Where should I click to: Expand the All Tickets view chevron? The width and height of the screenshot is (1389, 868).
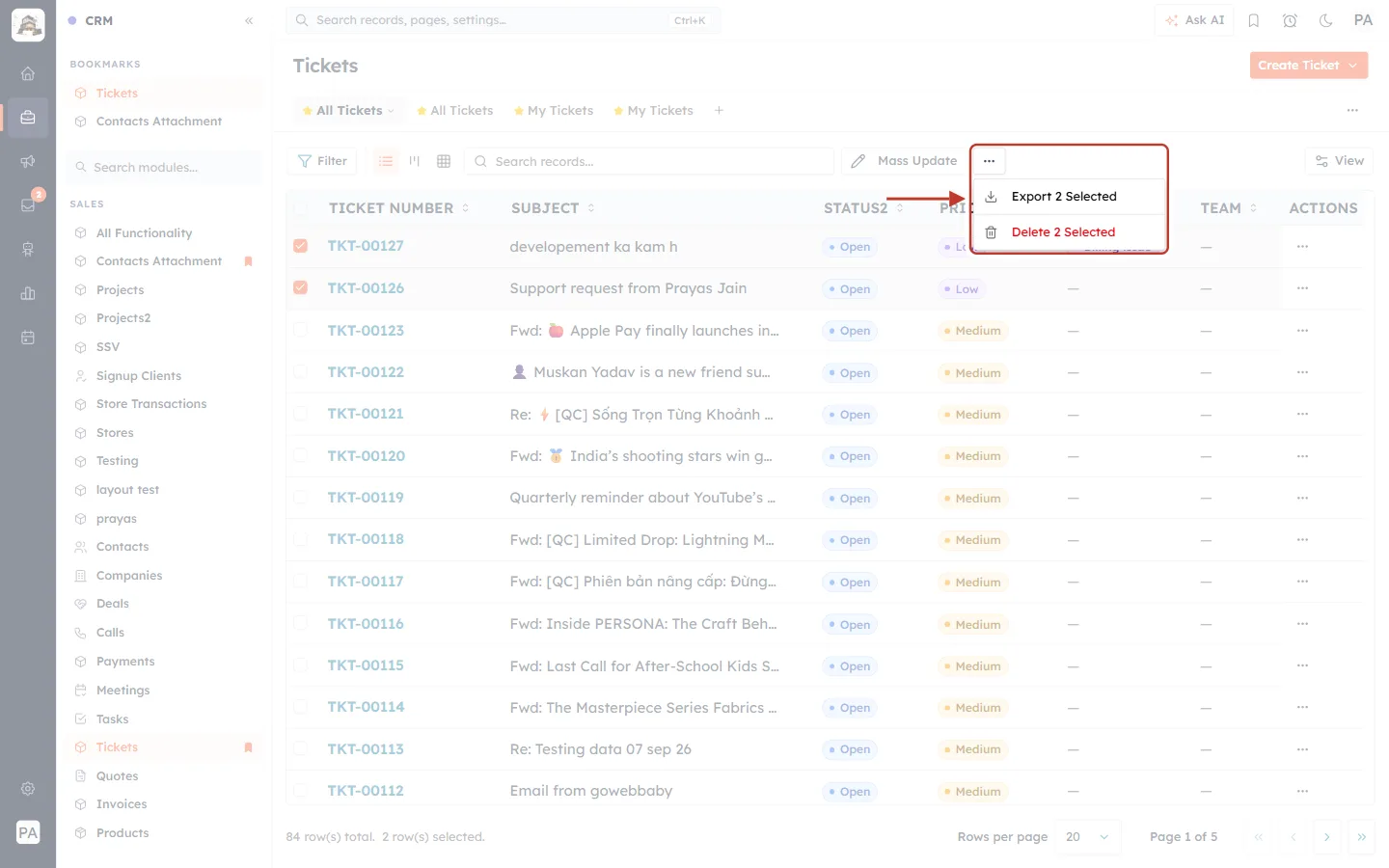pos(391,111)
